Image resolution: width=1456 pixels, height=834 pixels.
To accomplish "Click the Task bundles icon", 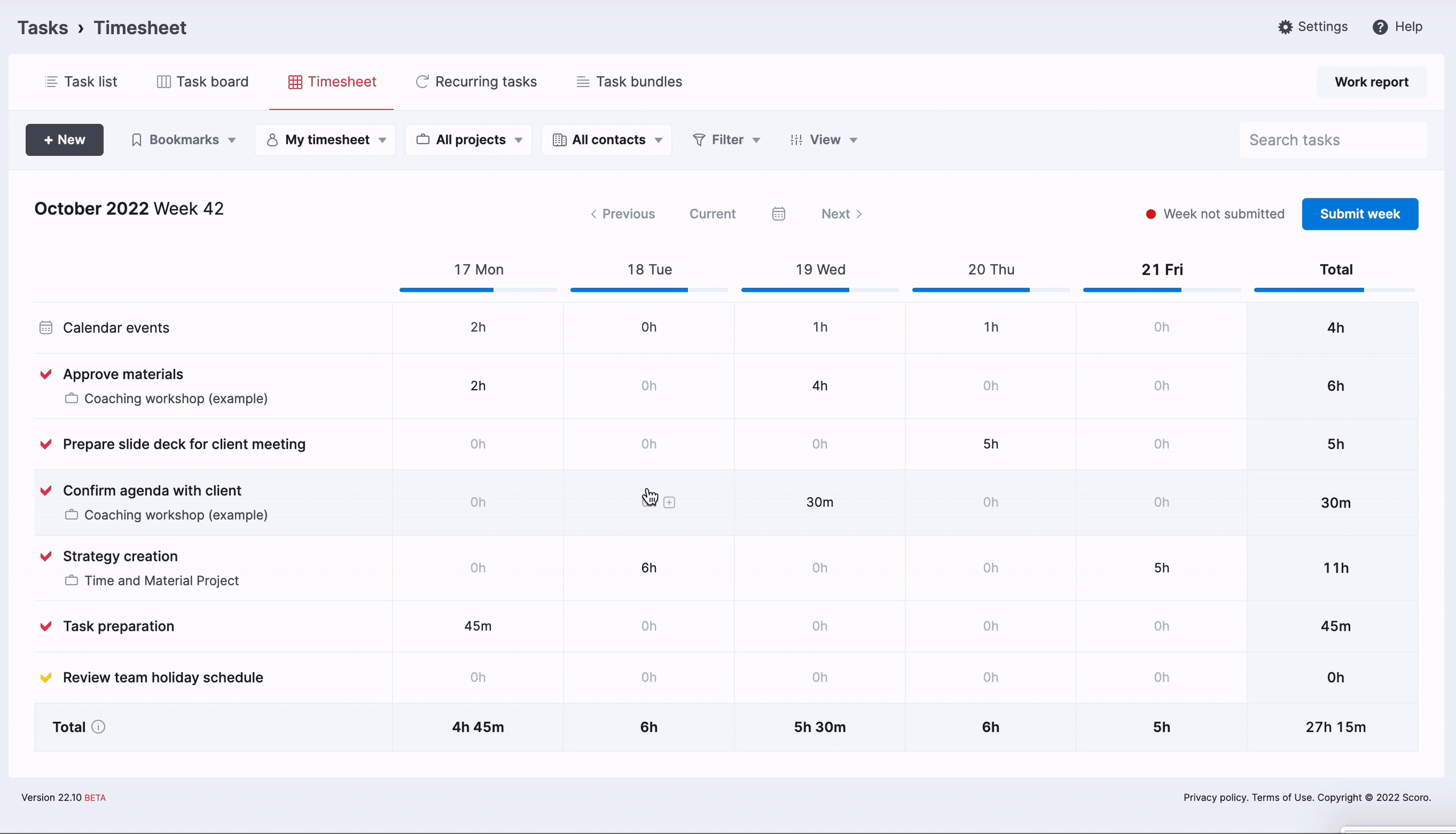I will click(583, 81).
